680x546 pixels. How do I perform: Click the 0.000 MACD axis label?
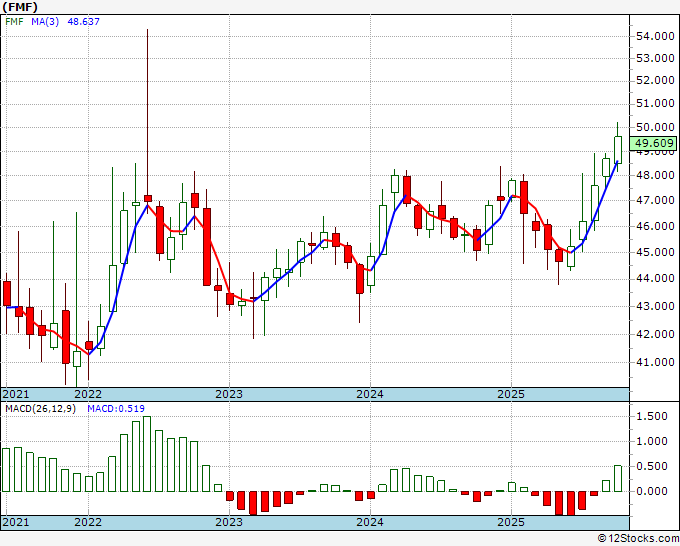[652, 491]
